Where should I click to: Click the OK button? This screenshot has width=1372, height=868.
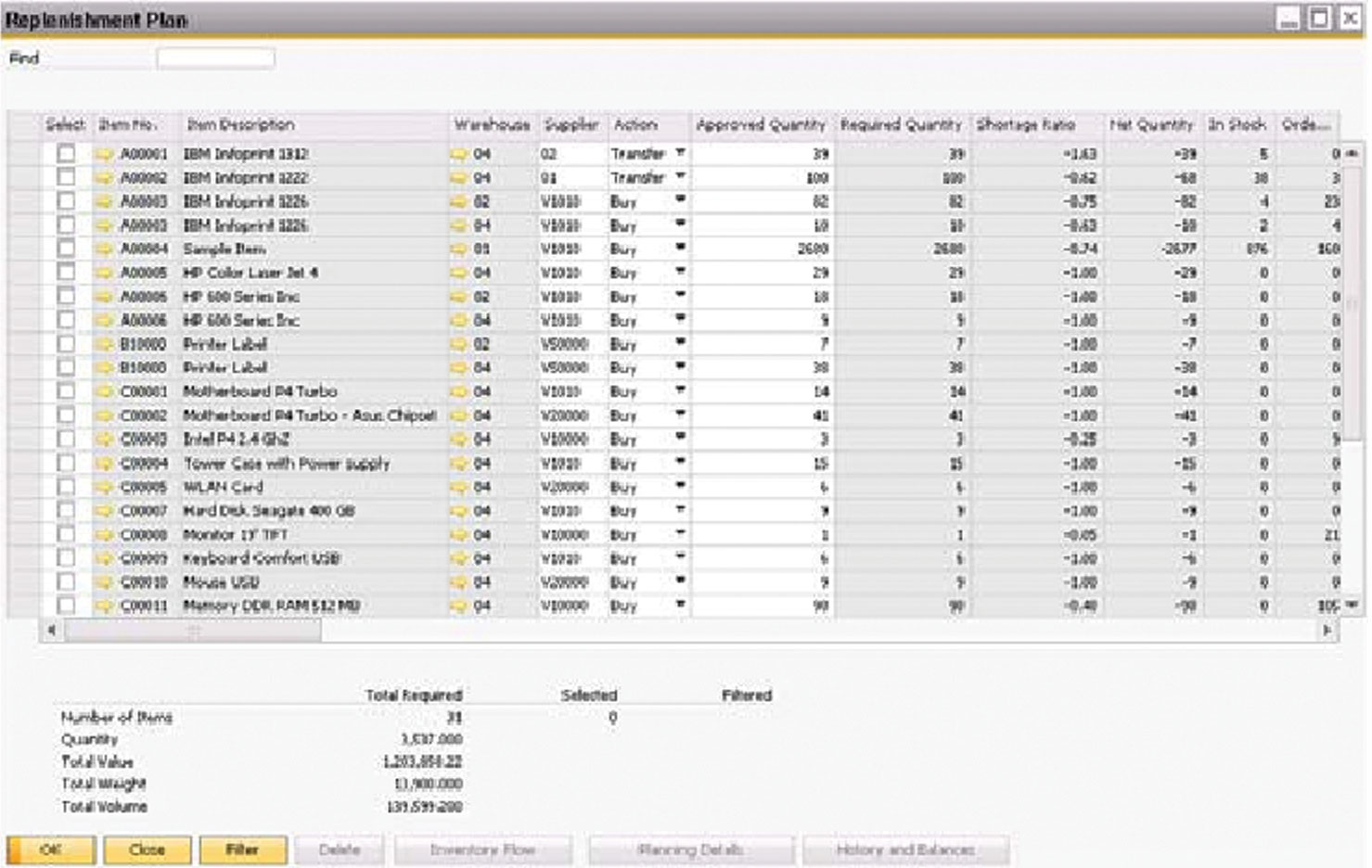[51, 849]
